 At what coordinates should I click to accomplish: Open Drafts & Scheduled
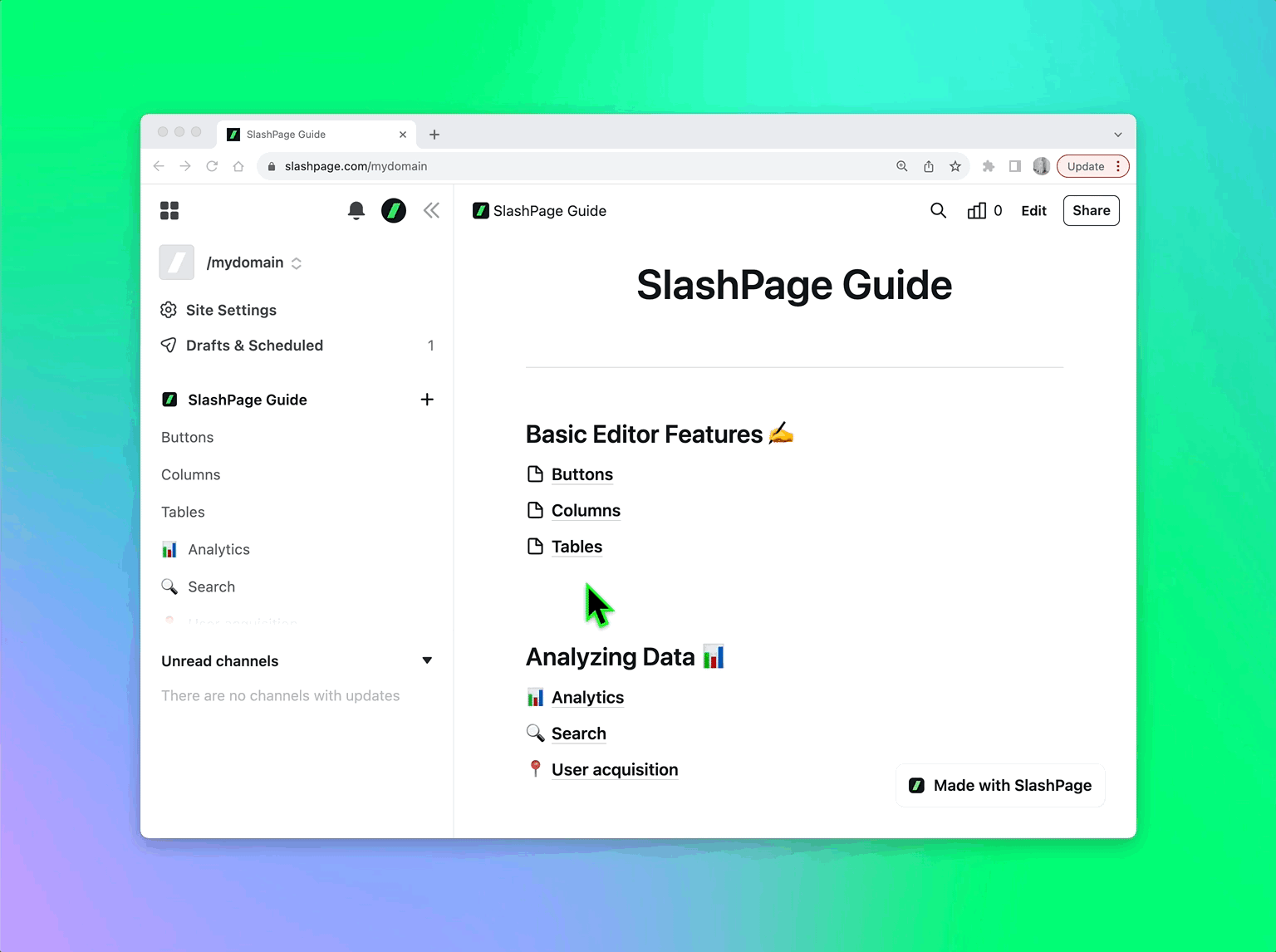pos(254,346)
